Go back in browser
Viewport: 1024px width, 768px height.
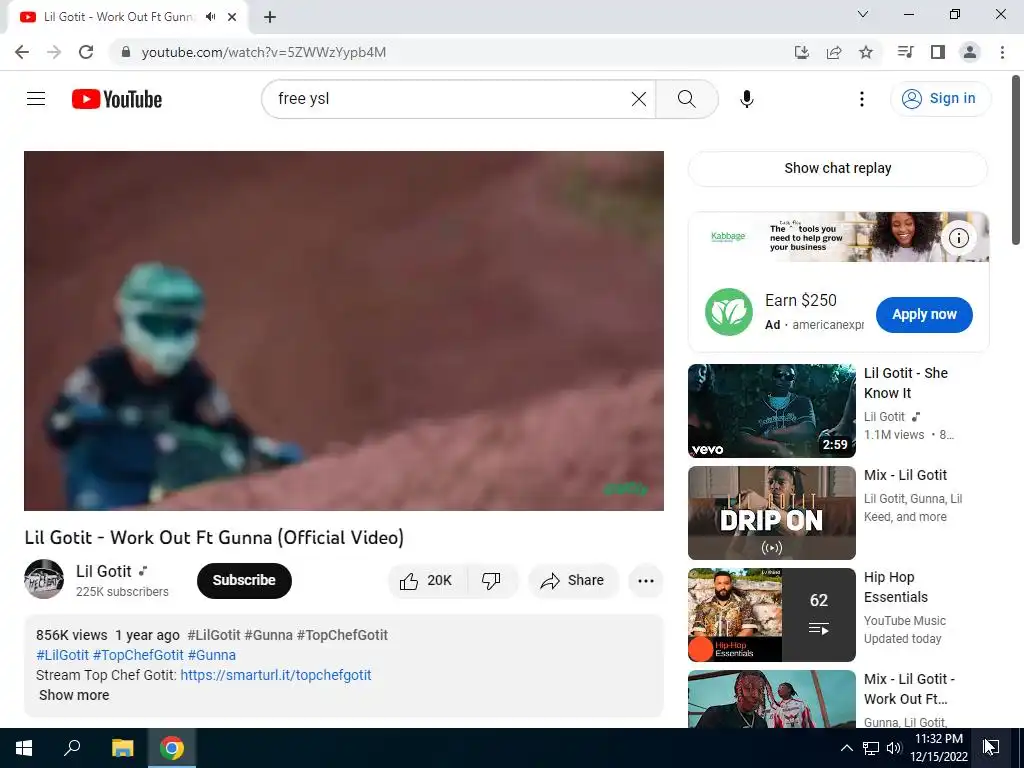point(22,52)
